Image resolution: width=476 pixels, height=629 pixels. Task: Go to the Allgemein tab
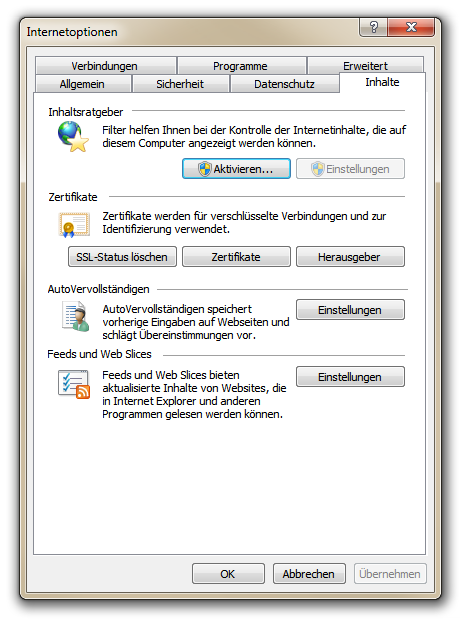[x=83, y=84]
